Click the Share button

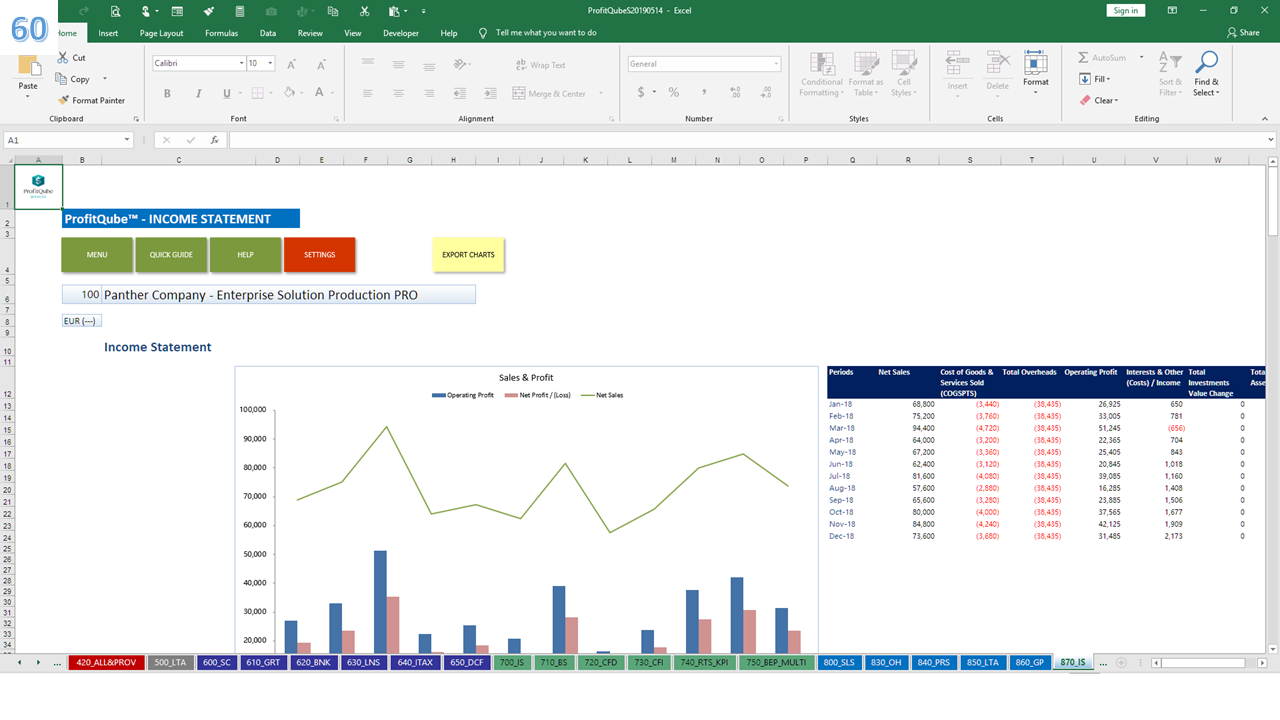(1243, 33)
